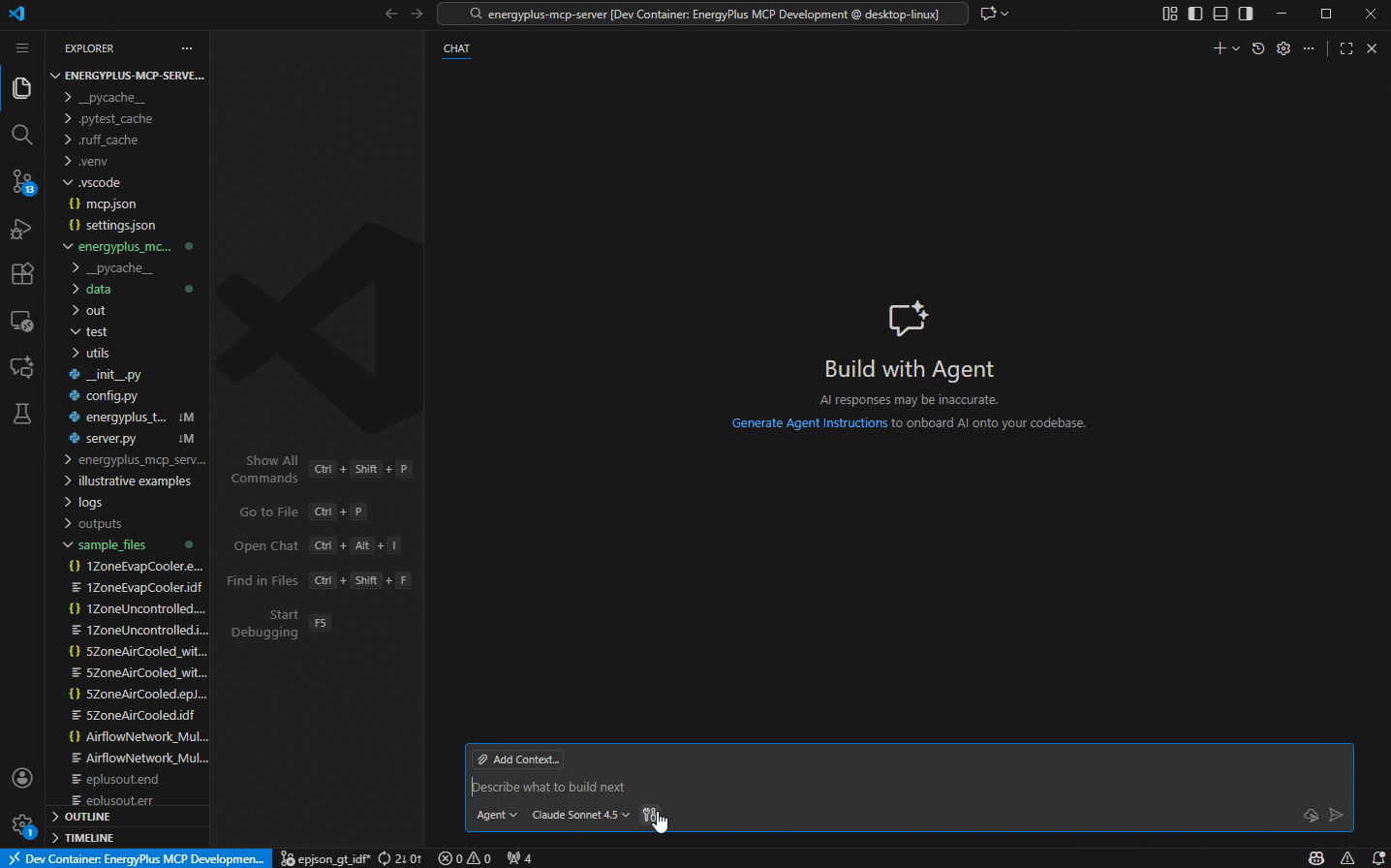This screenshot has height=868, width=1391.
Task: Click the Configure Tools icon in chat
Action: (x=649, y=815)
